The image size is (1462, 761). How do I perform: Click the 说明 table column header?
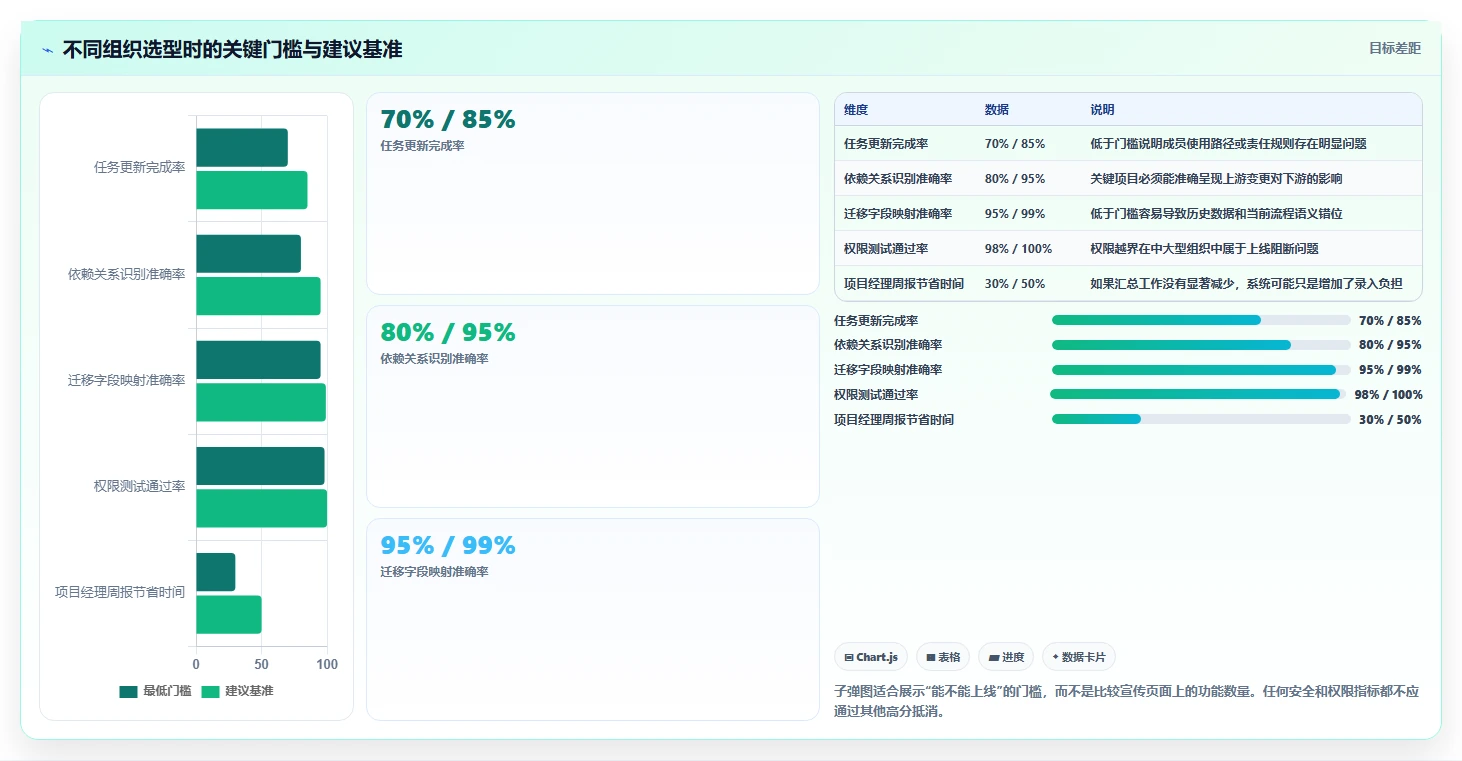[x=1103, y=110]
